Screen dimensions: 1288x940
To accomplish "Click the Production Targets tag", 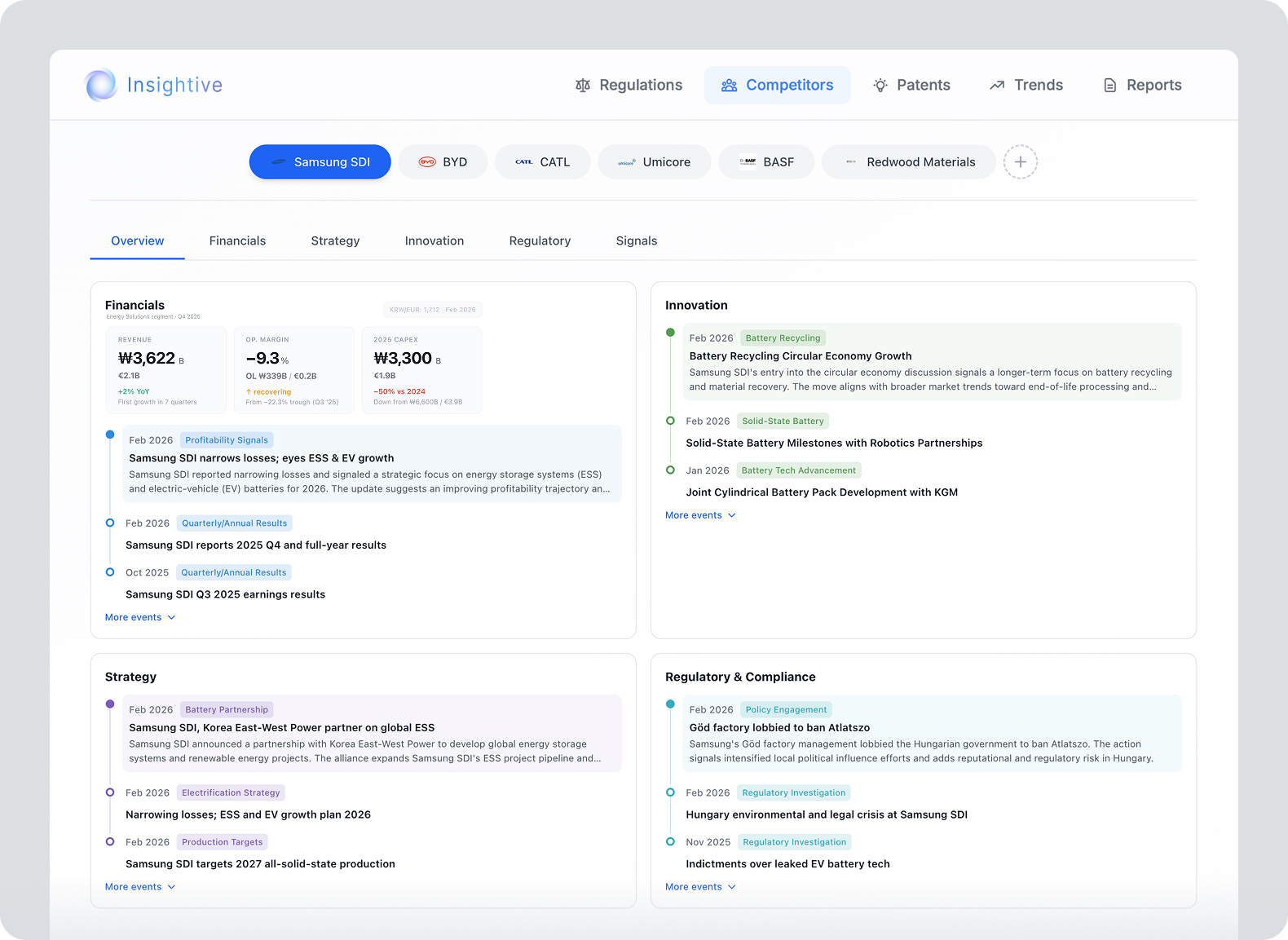I will point(223,842).
